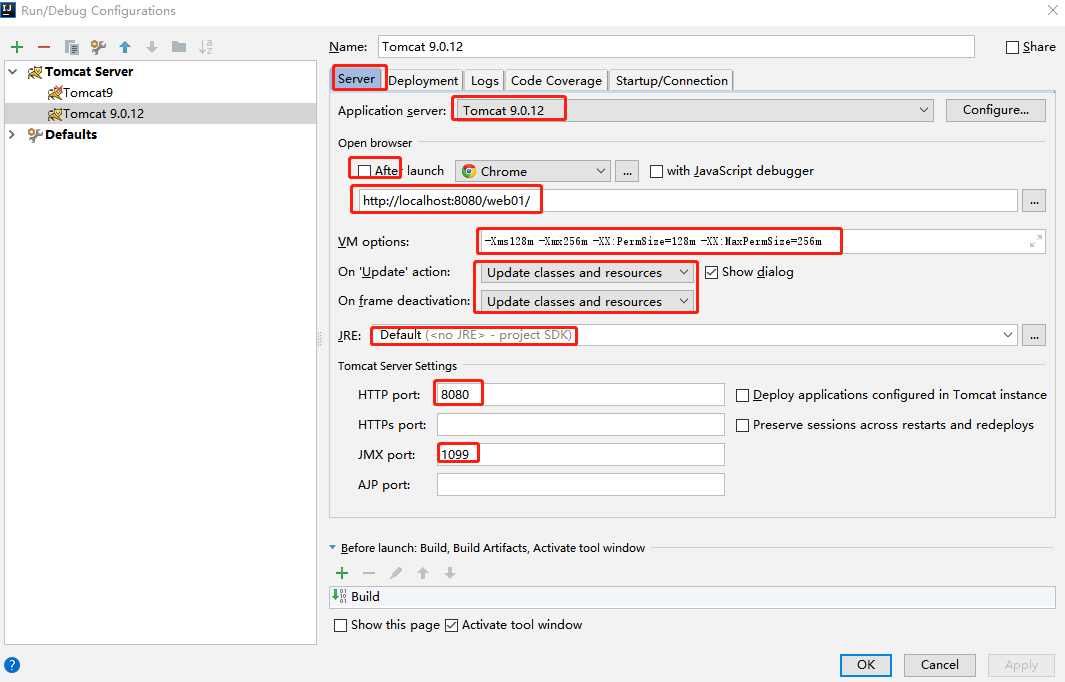
Task: Copy configuration icon in toolbar
Action: pyautogui.click(x=71, y=47)
